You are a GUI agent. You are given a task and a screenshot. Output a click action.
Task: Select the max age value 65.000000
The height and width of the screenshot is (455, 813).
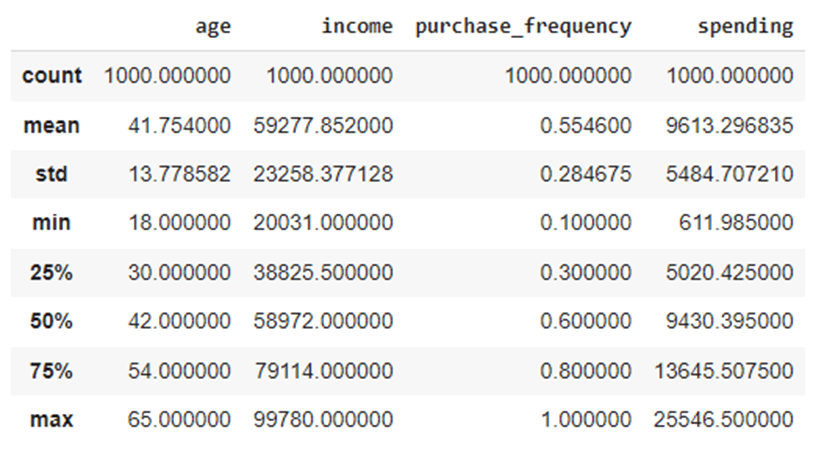click(x=179, y=419)
